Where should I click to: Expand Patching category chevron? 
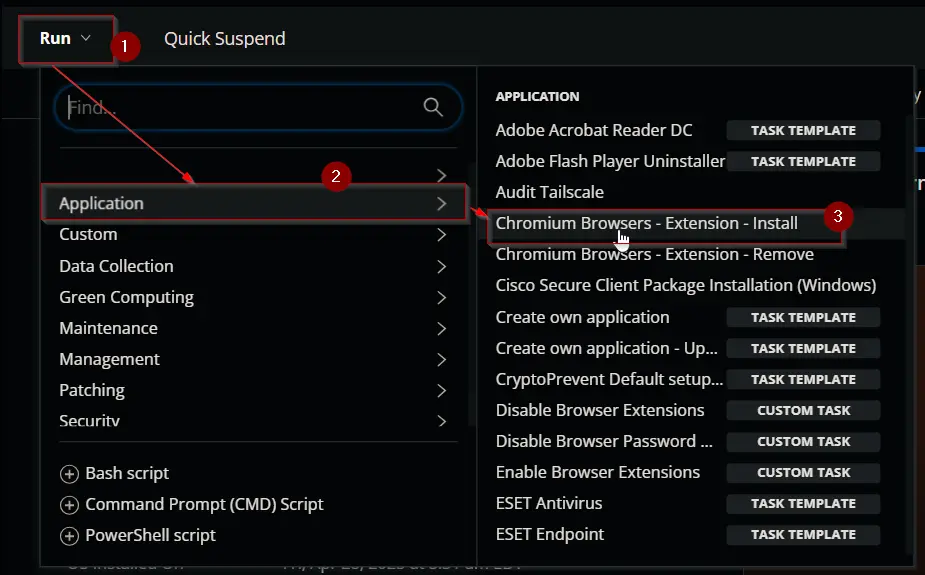point(441,390)
